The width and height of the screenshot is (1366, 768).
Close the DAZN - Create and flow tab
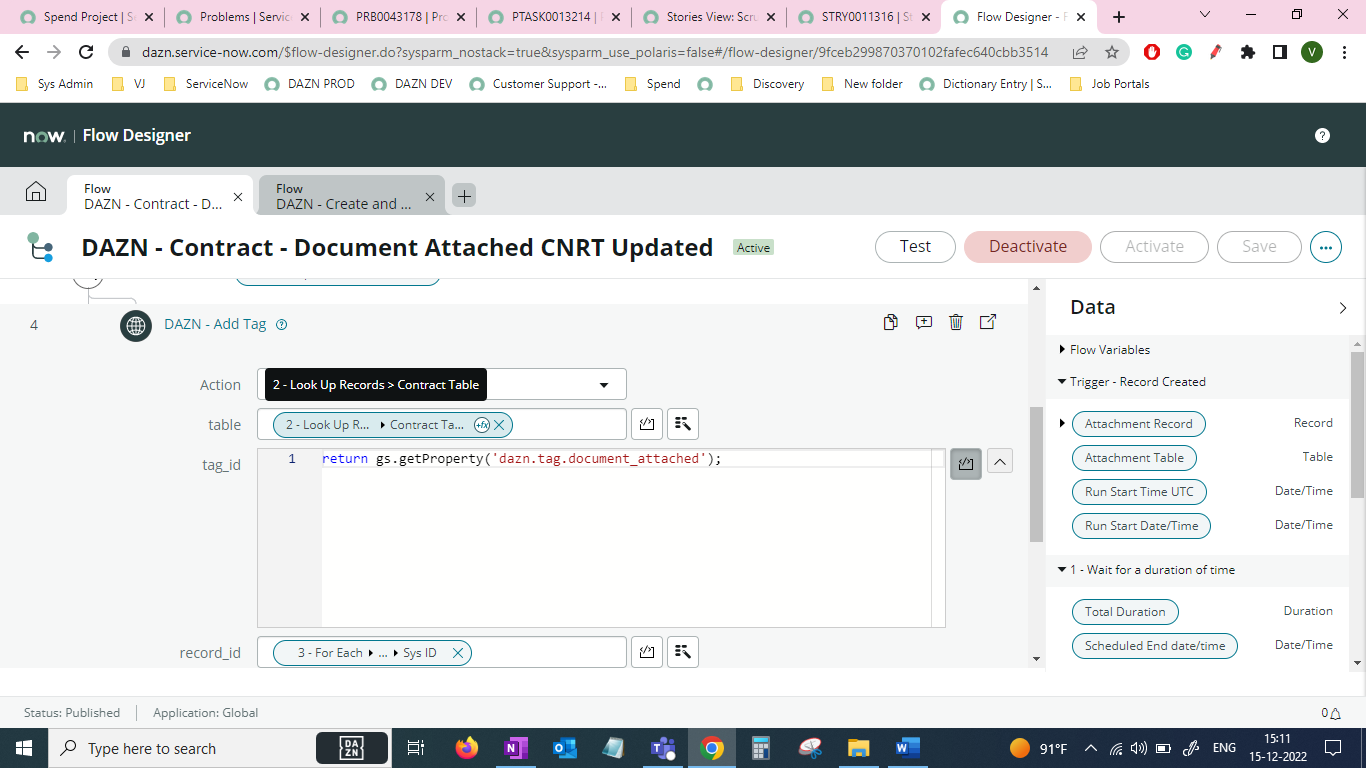[429, 197]
